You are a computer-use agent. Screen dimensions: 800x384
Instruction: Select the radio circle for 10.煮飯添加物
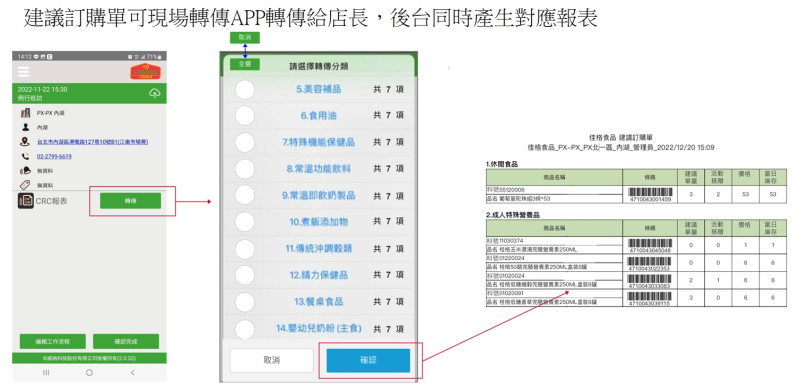point(245,222)
